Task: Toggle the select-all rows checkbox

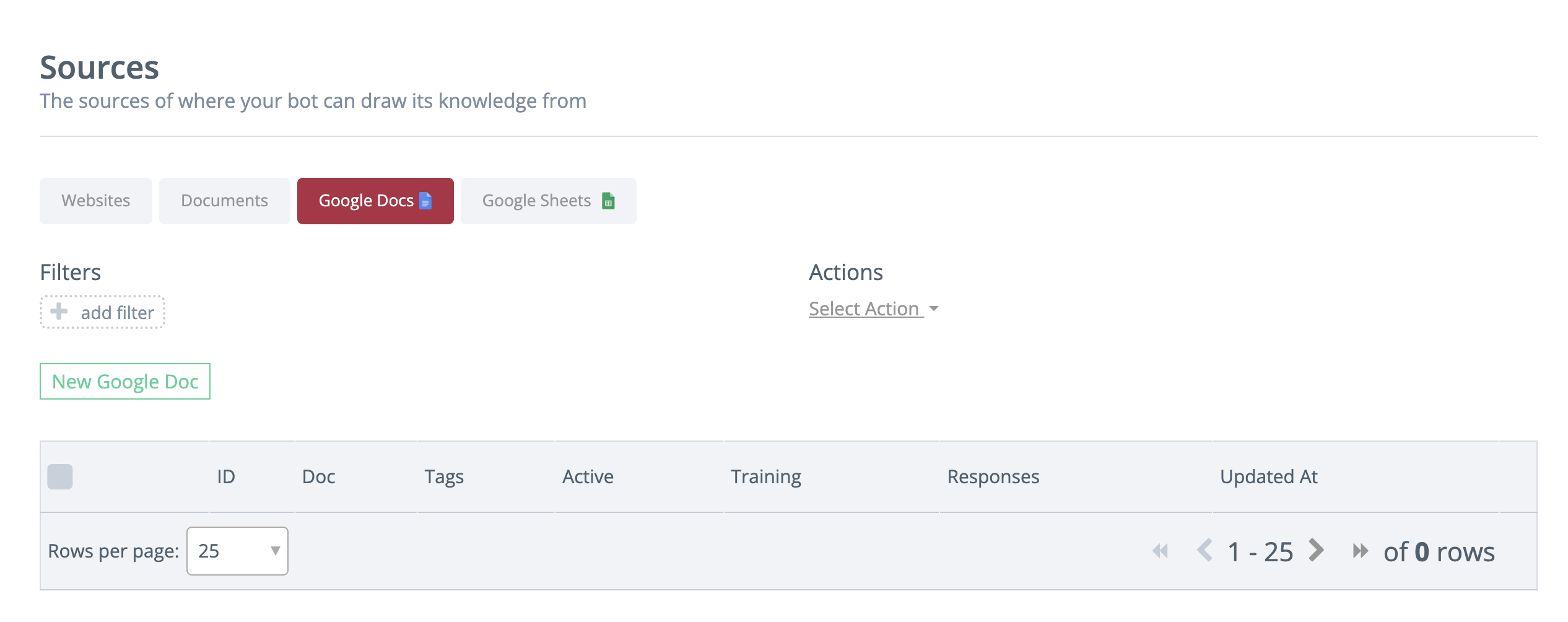Action: tap(60, 476)
